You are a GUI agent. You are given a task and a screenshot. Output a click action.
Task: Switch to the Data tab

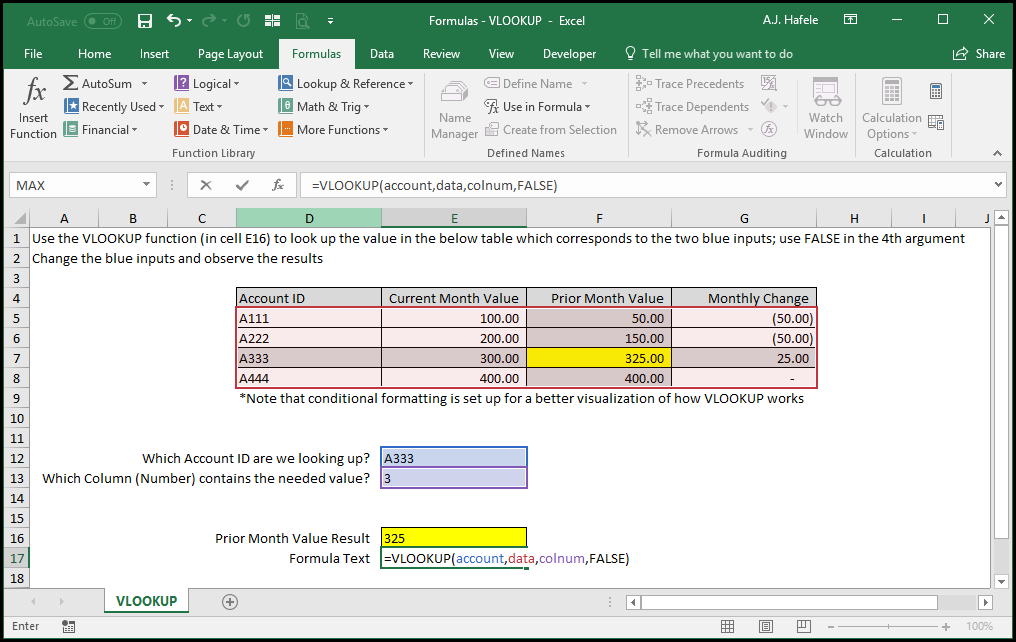[x=382, y=54]
